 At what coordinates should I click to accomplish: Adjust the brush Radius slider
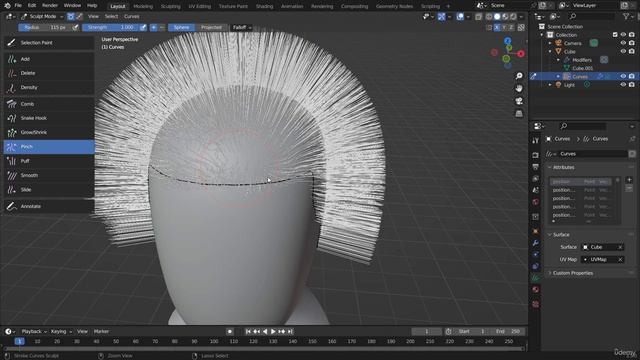[x=45, y=27]
